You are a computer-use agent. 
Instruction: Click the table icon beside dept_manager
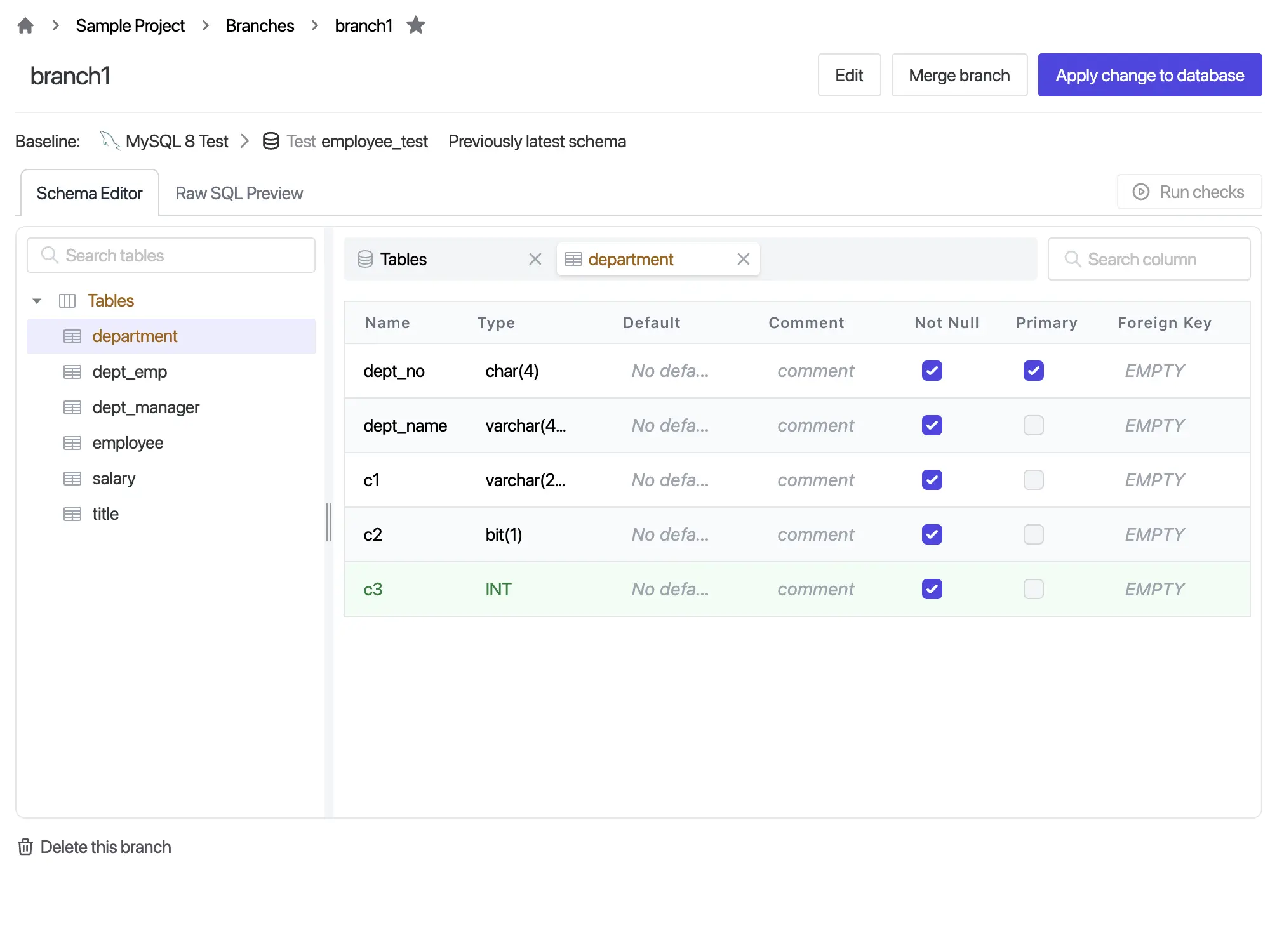pos(72,407)
